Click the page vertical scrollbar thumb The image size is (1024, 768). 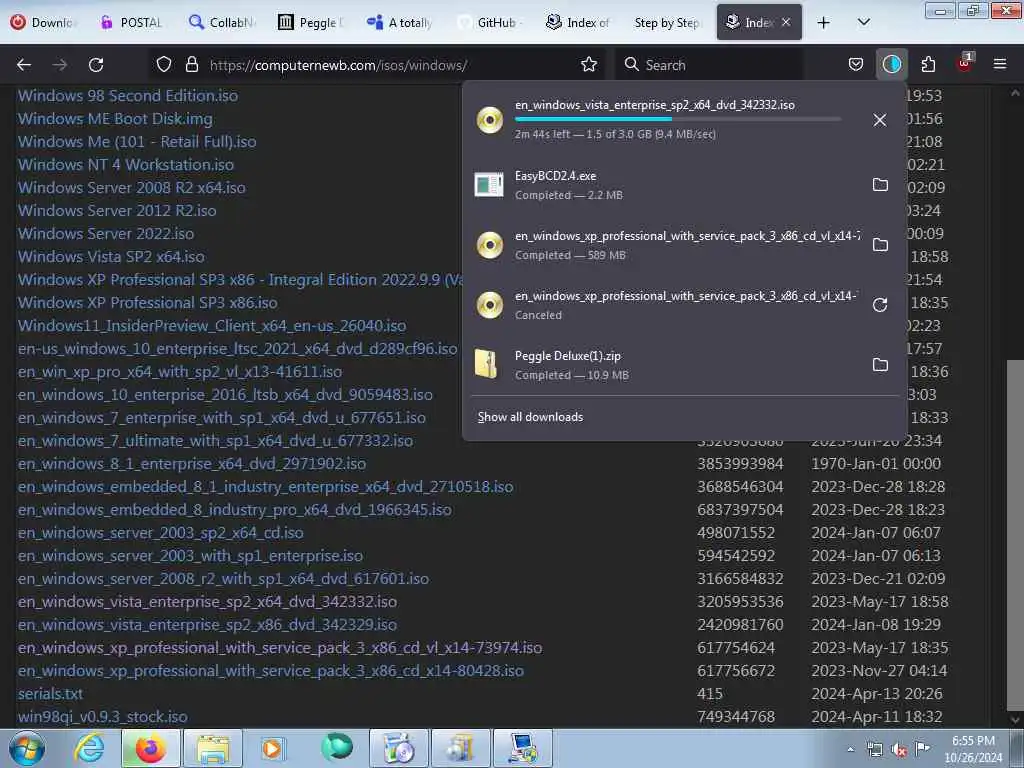coord(1015,535)
